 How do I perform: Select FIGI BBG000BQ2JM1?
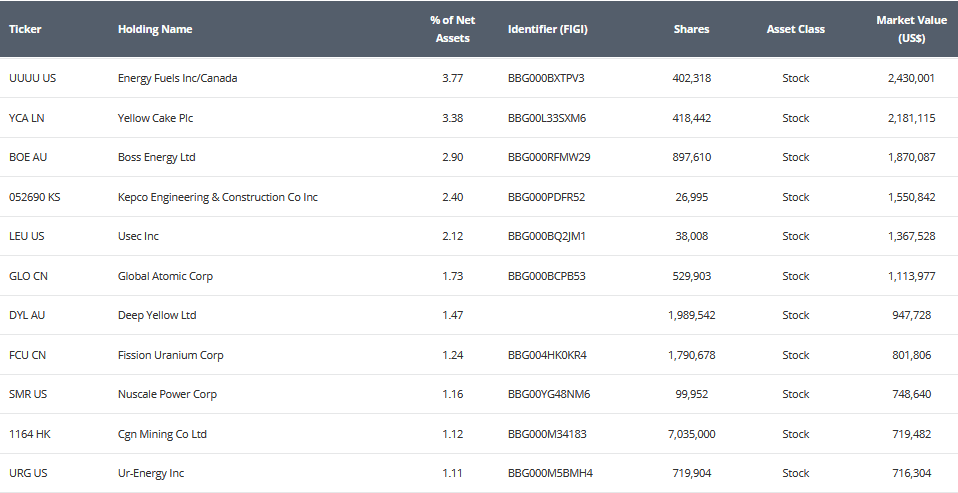(x=547, y=236)
